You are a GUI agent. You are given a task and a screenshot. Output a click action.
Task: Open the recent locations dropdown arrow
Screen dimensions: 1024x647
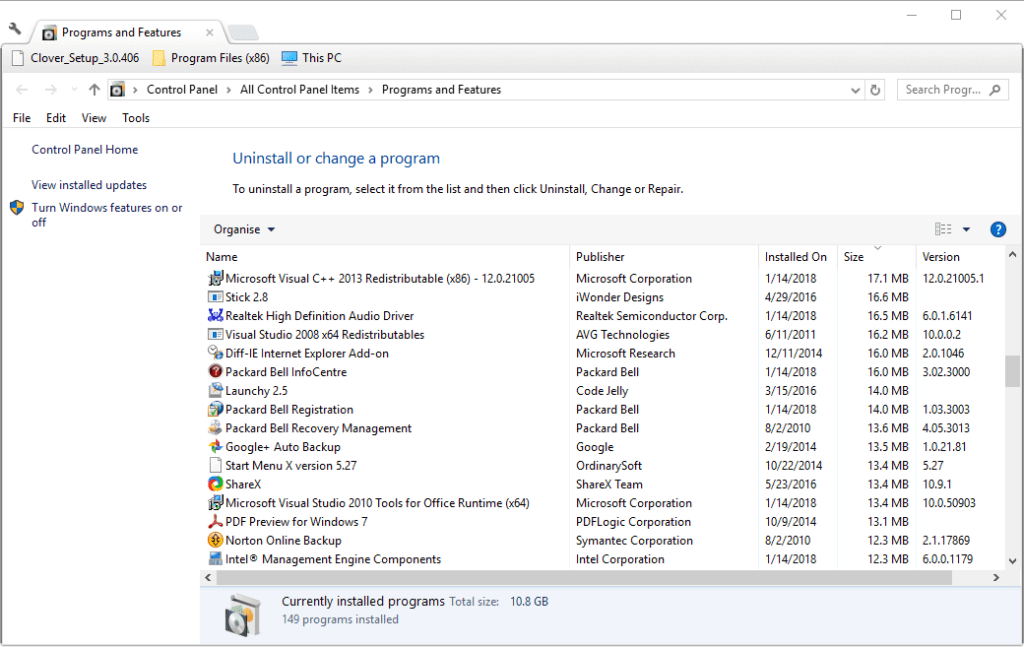tap(74, 90)
